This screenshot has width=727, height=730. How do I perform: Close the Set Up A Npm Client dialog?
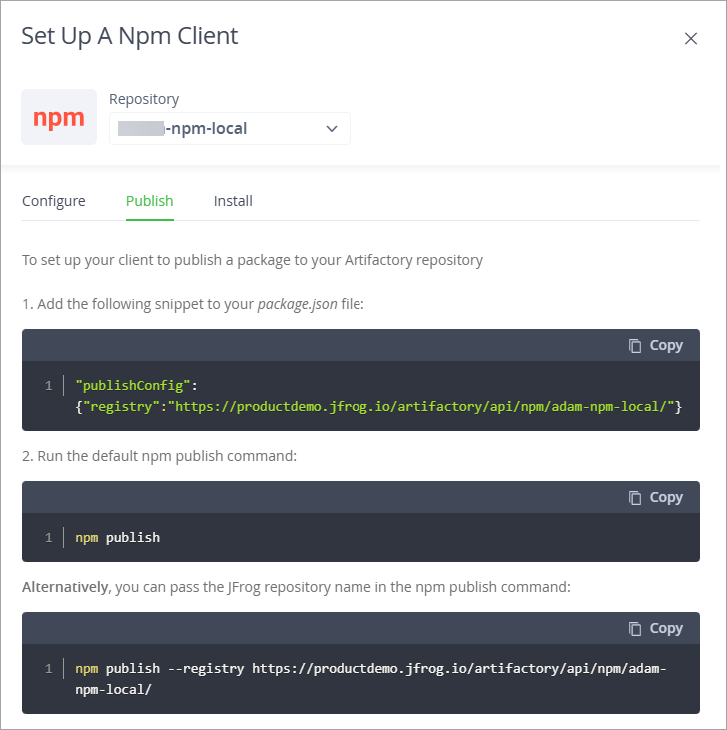tap(691, 38)
